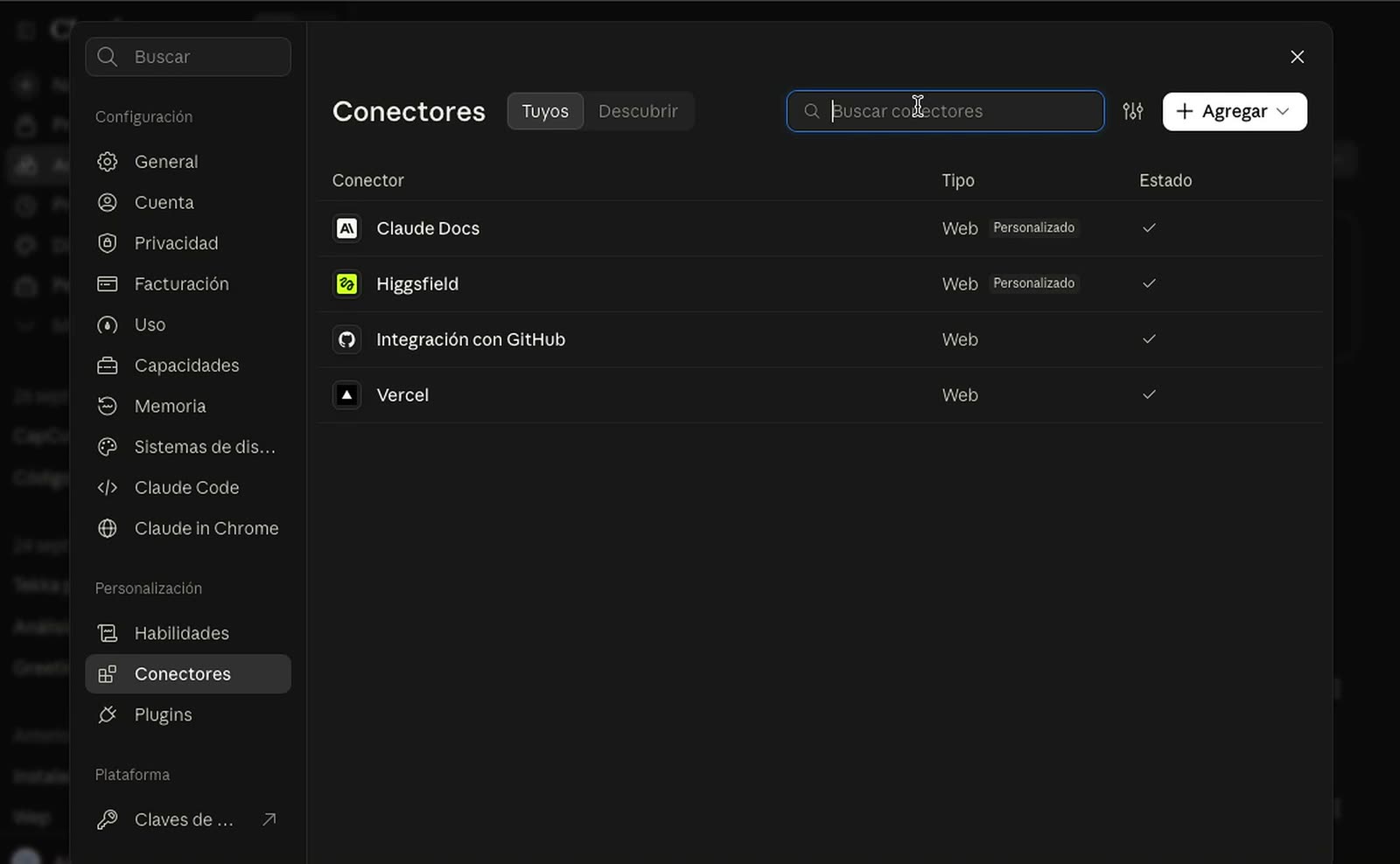Click the Personalizado badge for Higgsfield
This screenshot has height=864, width=1400.
point(1033,283)
